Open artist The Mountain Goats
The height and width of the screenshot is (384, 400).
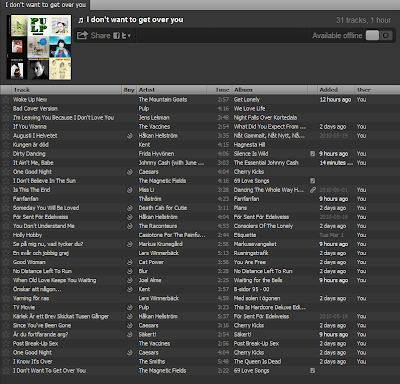click(163, 99)
